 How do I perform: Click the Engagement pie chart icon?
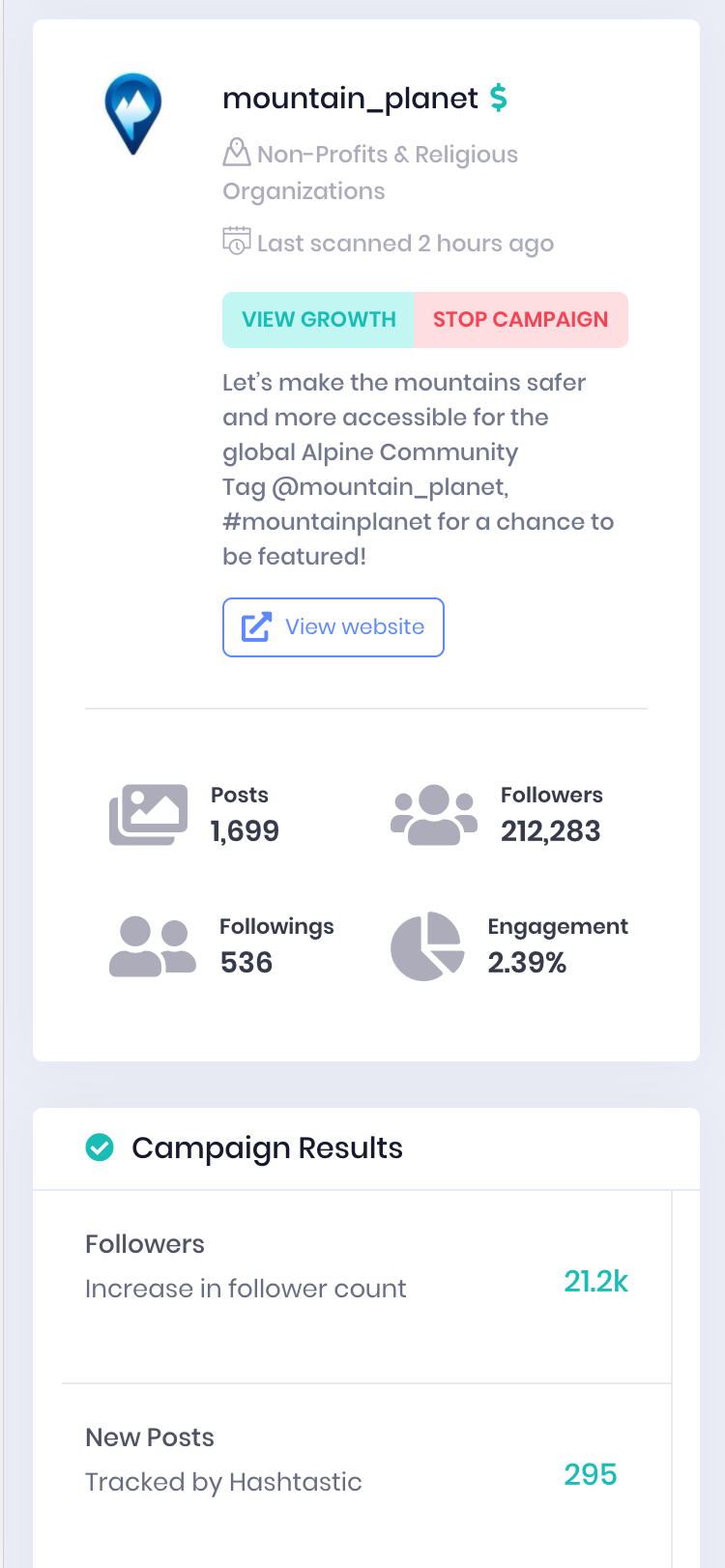pos(427,945)
